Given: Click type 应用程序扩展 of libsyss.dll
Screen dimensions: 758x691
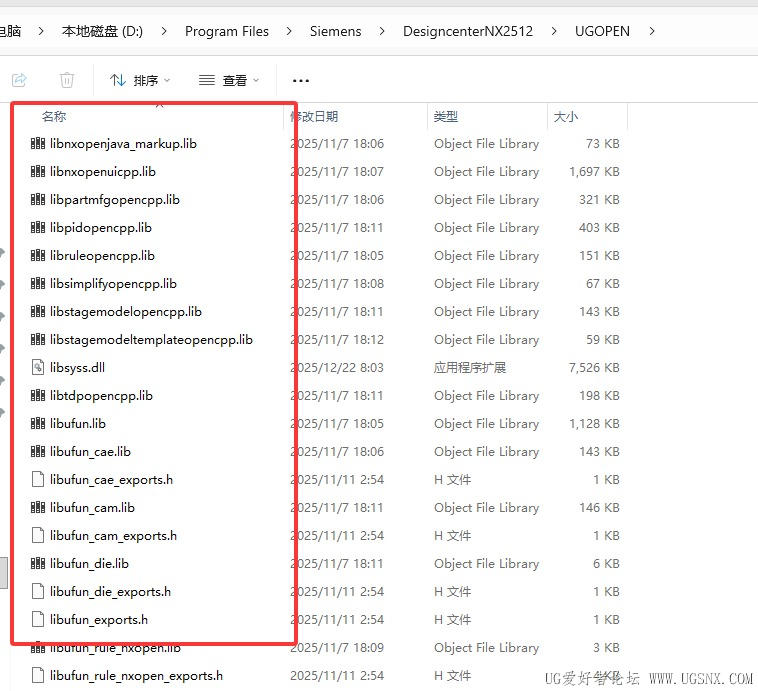Looking at the screenshot, I should click(x=470, y=368).
